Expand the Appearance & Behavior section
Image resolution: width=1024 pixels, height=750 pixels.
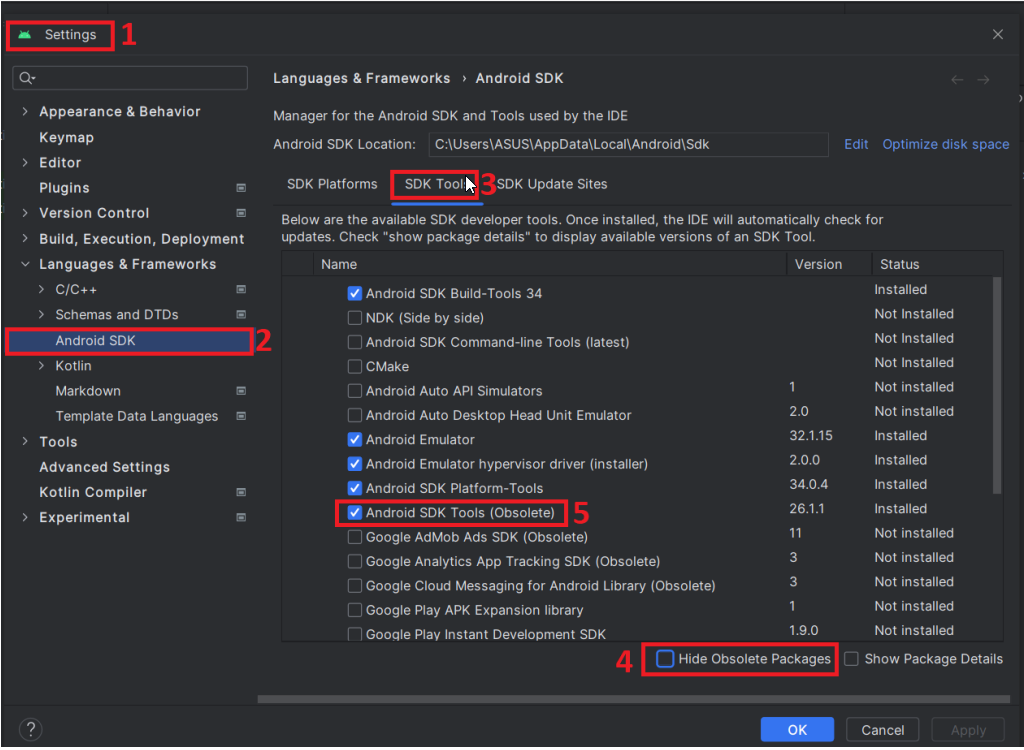pos(25,112)
